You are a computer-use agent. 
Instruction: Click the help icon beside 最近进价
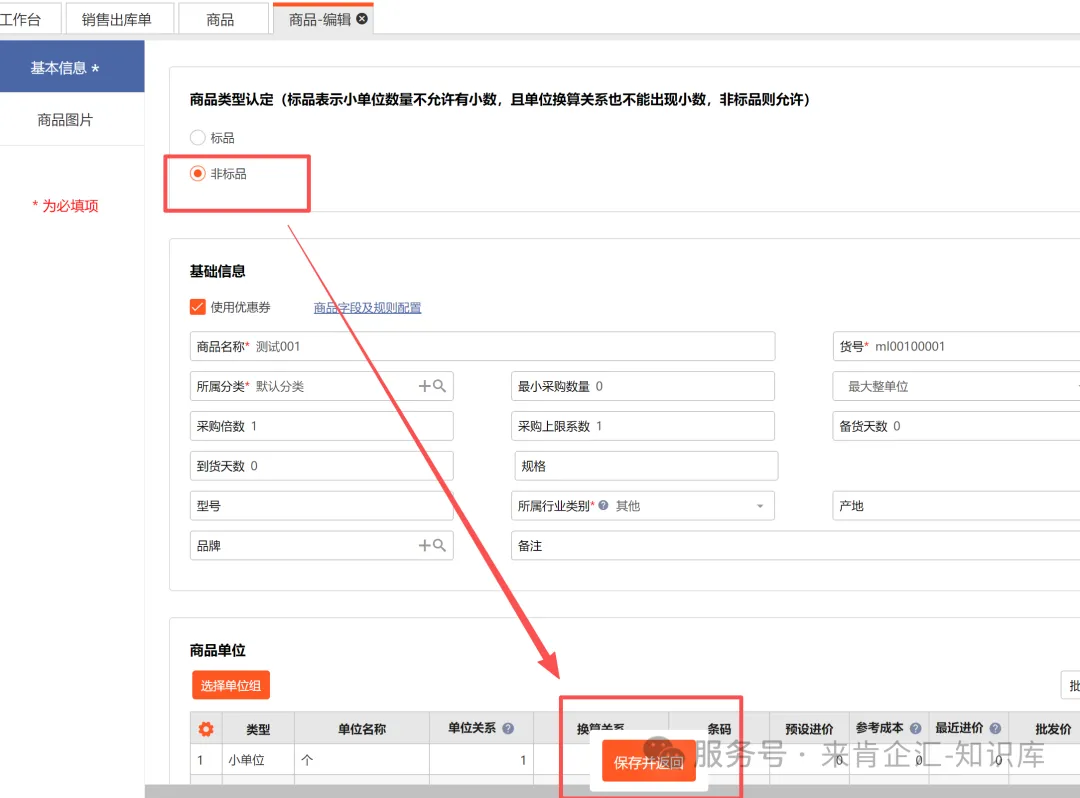(x=995, y=729)
